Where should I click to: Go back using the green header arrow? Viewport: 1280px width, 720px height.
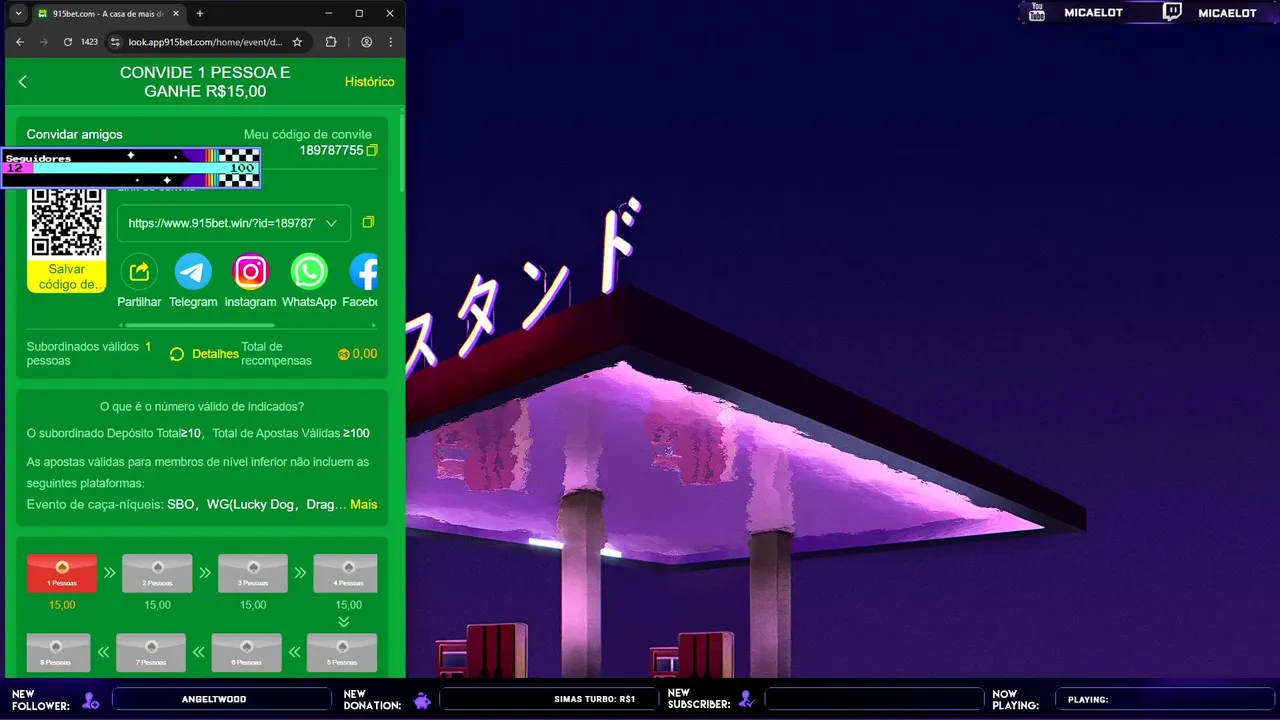coord(23,82)
